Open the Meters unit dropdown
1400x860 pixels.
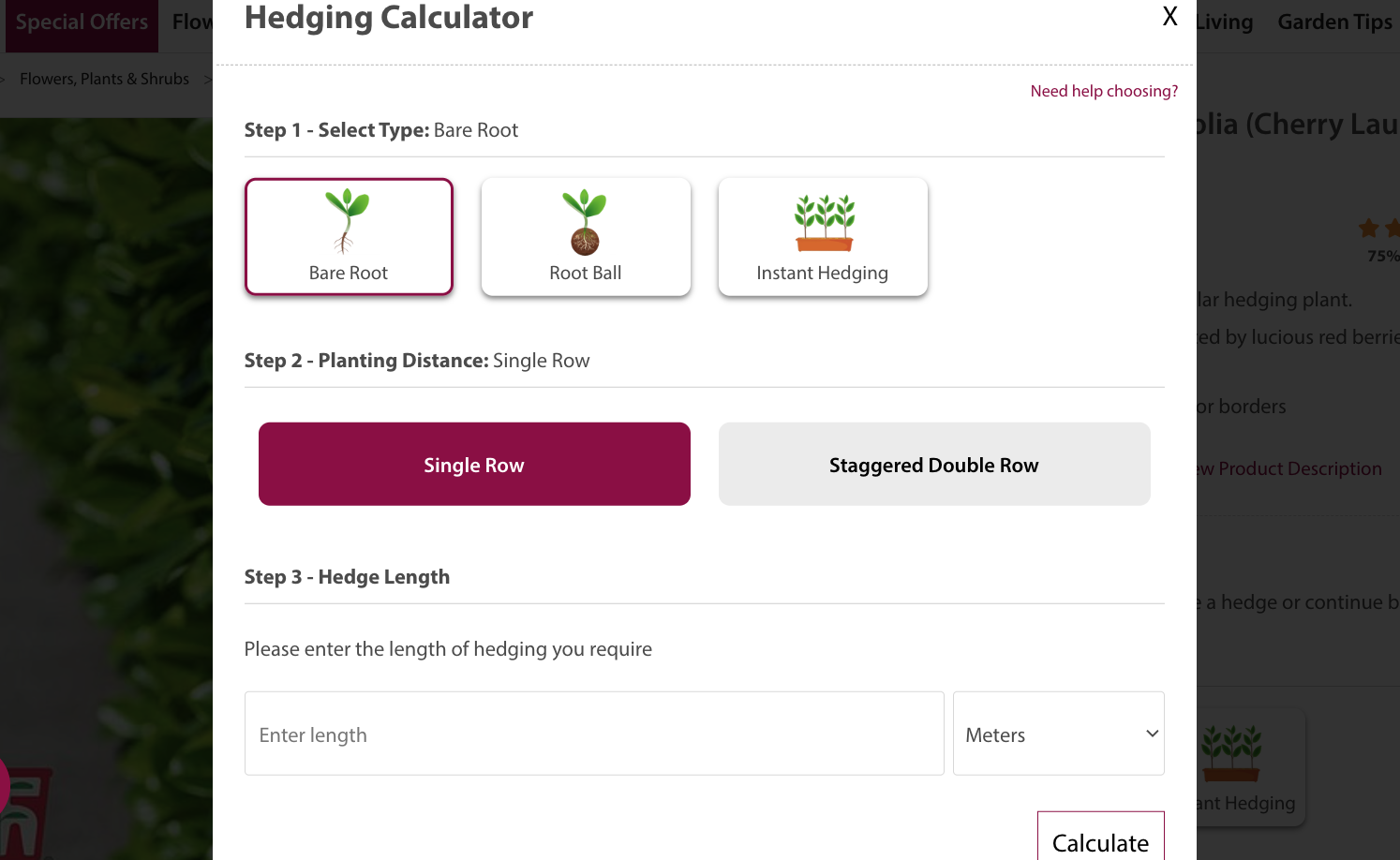point(1058,734)
